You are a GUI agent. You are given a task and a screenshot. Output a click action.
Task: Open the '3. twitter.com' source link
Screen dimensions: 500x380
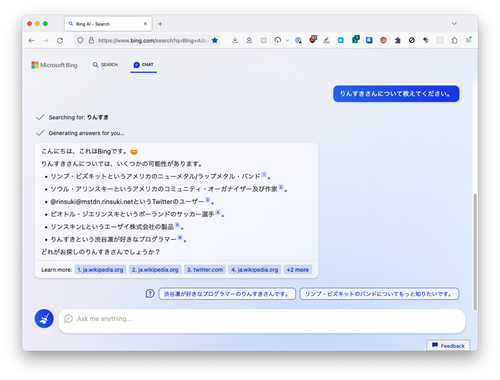coord(205,270)
